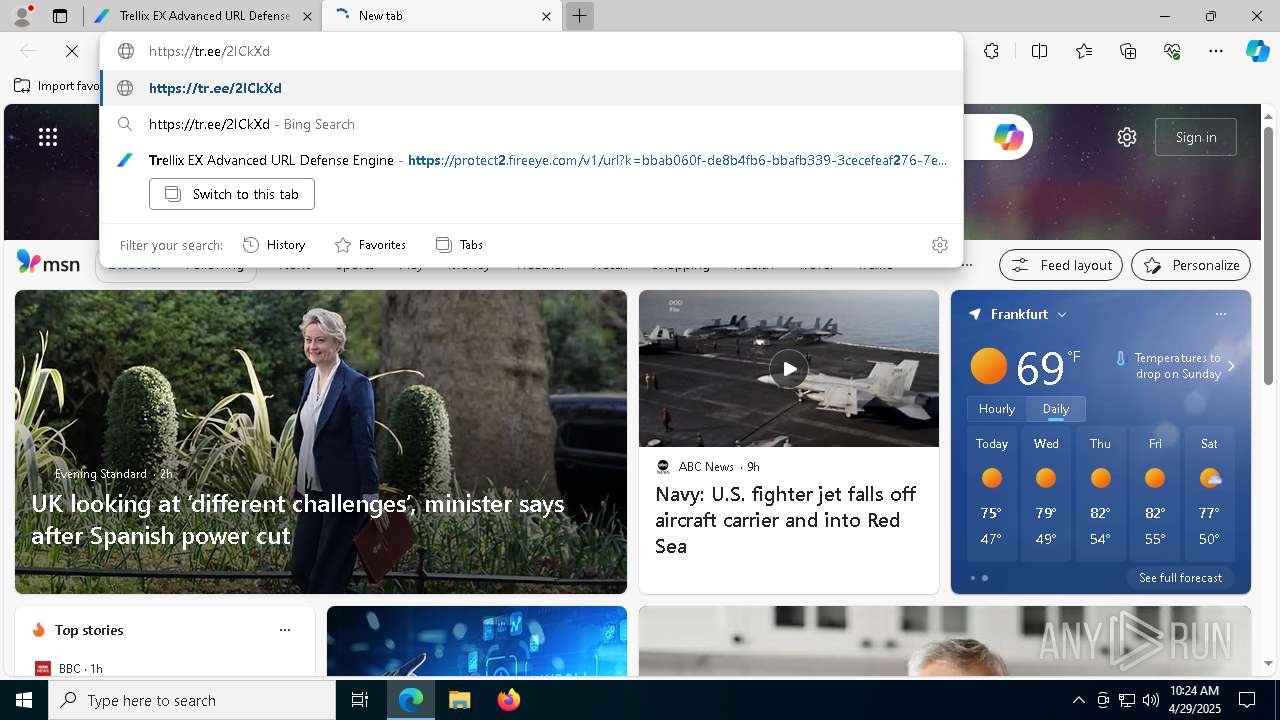Viewport: 1280px width, 720px height.
Task: Click Switch to this tab button
Action: tap(232, 194)
